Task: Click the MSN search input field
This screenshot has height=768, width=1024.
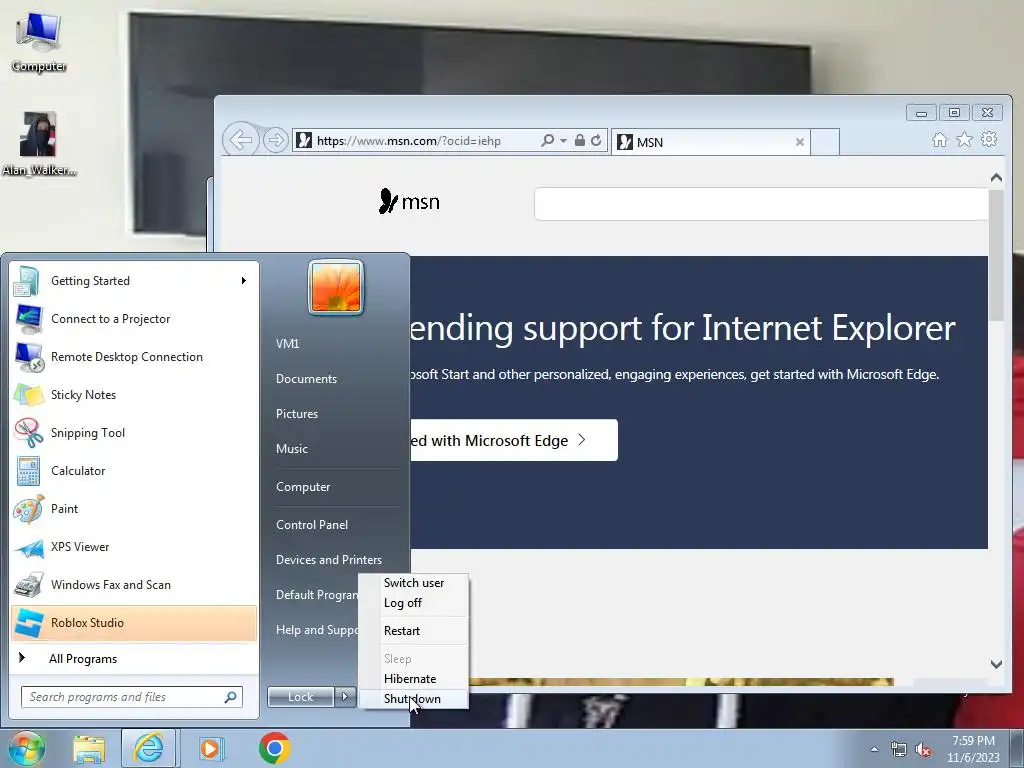Action: (761, 204)
